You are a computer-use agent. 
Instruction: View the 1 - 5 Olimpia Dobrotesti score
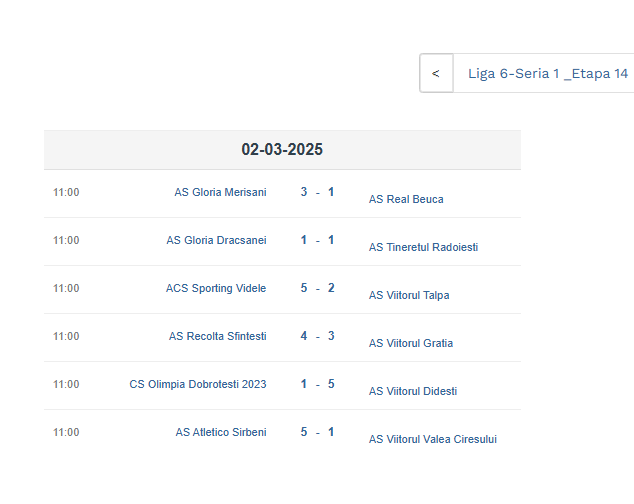(x=317, y=384)
